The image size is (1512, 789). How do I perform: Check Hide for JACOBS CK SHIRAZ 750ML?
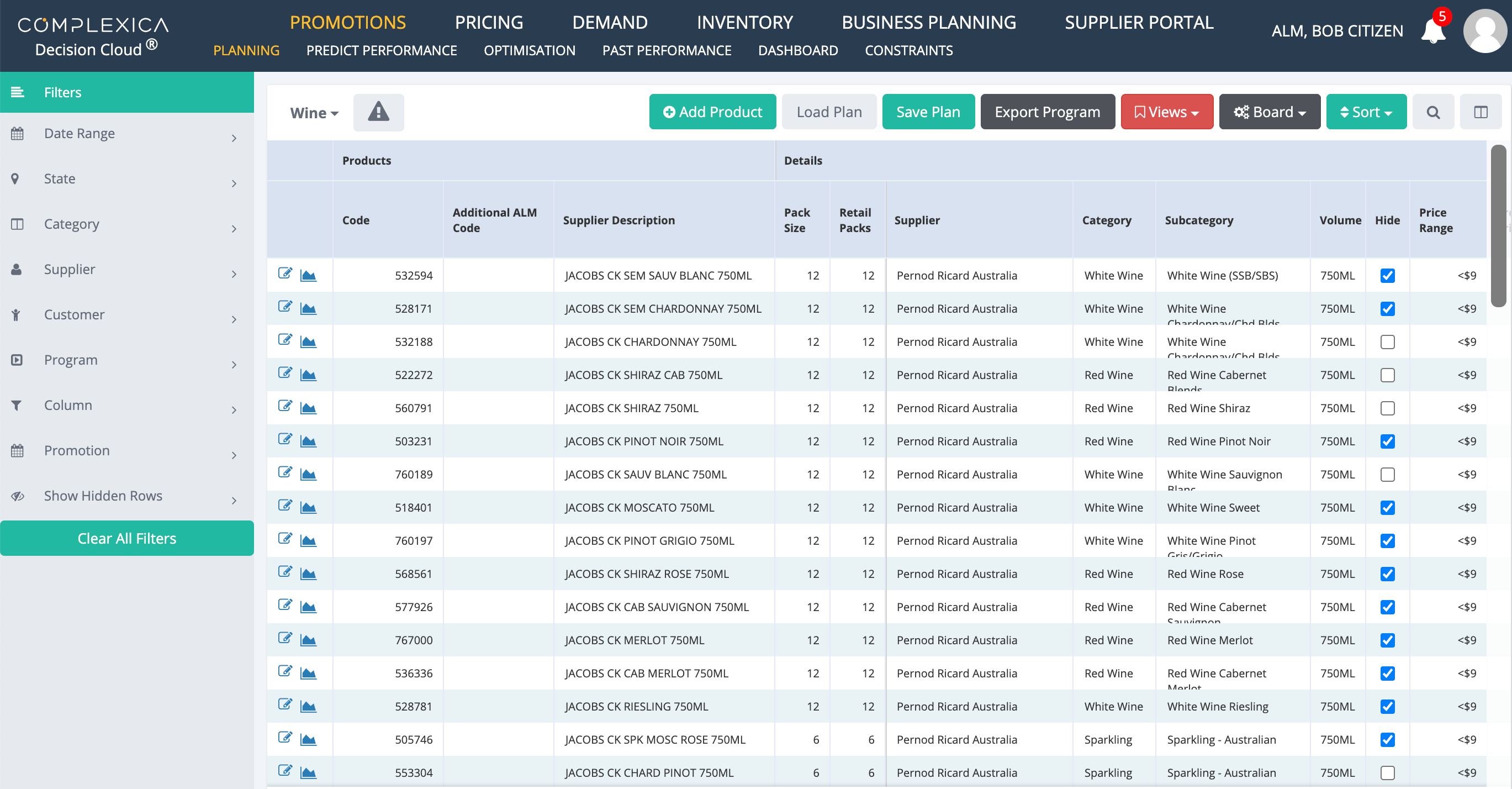click(x=1387, y=408)
